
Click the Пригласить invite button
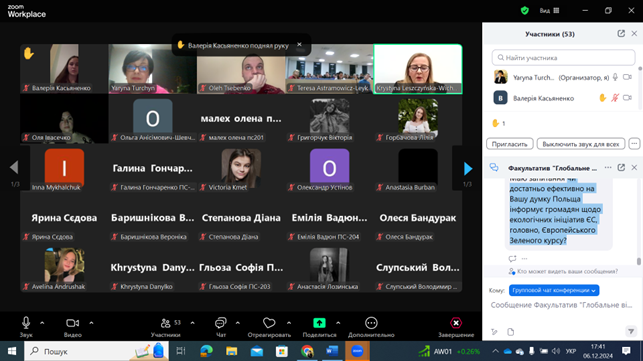coord(510,144)
